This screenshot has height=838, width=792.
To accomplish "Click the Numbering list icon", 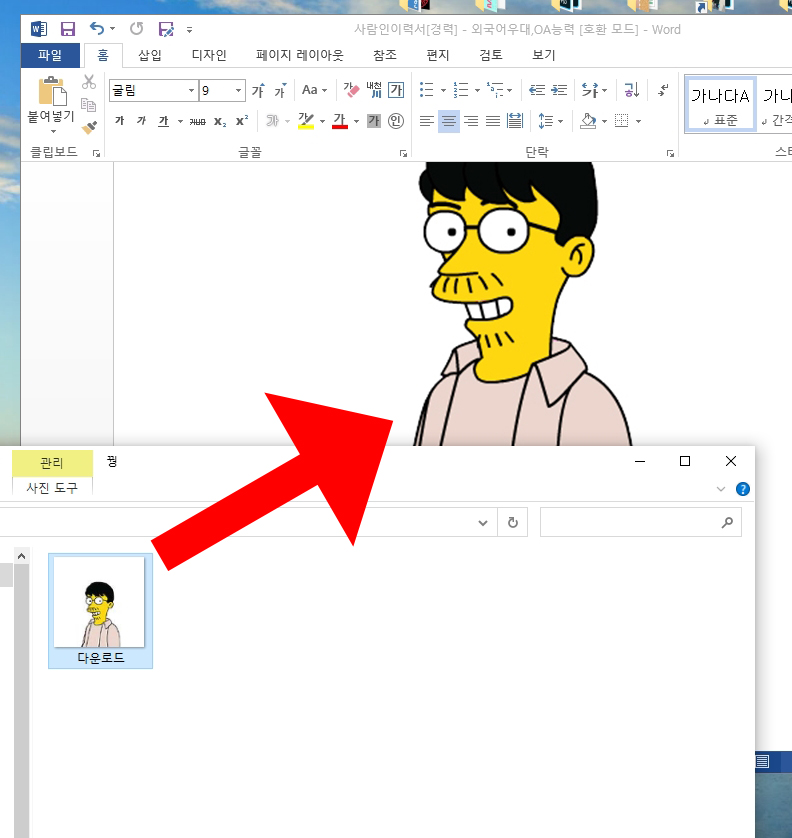I will 461,90.
